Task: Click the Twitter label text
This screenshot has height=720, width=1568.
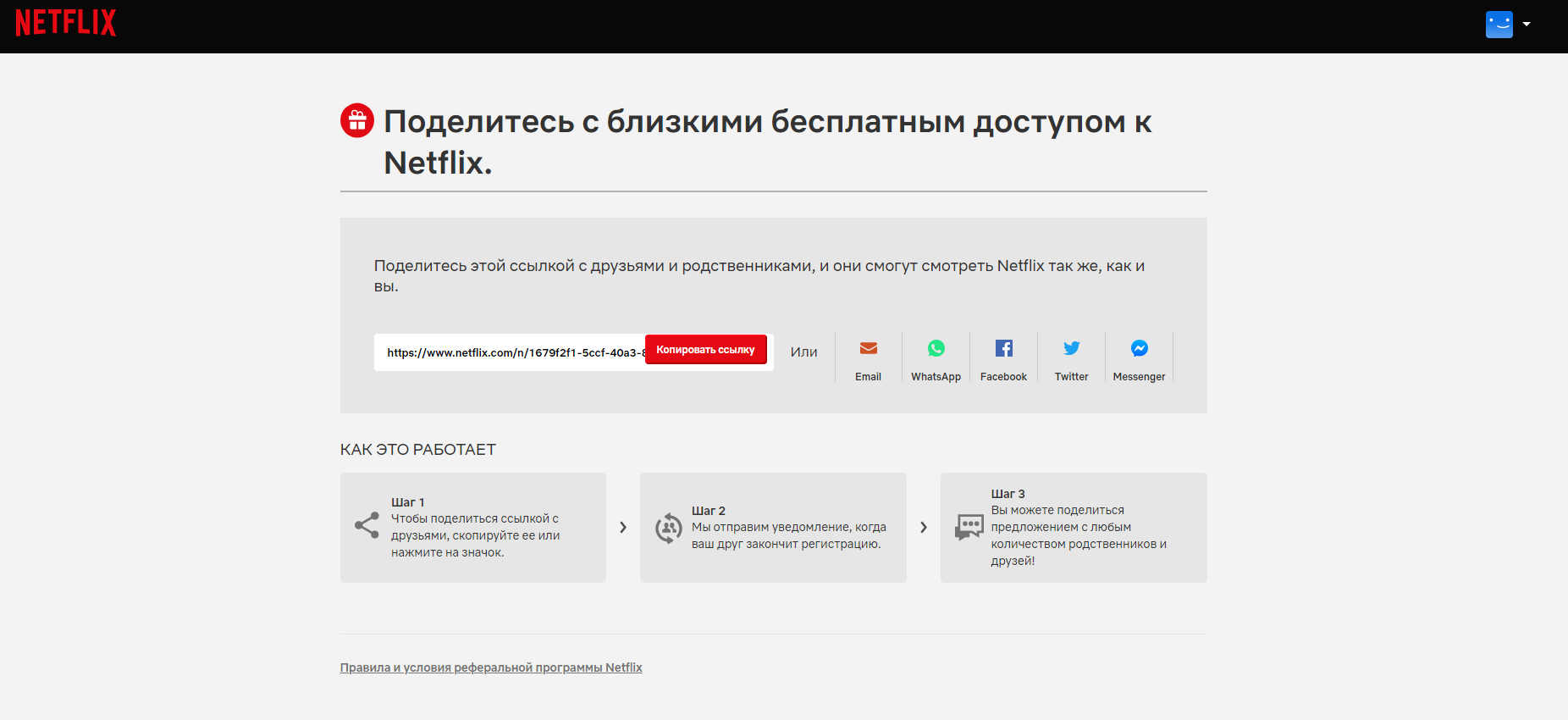Action: [x=1072, y=377]
